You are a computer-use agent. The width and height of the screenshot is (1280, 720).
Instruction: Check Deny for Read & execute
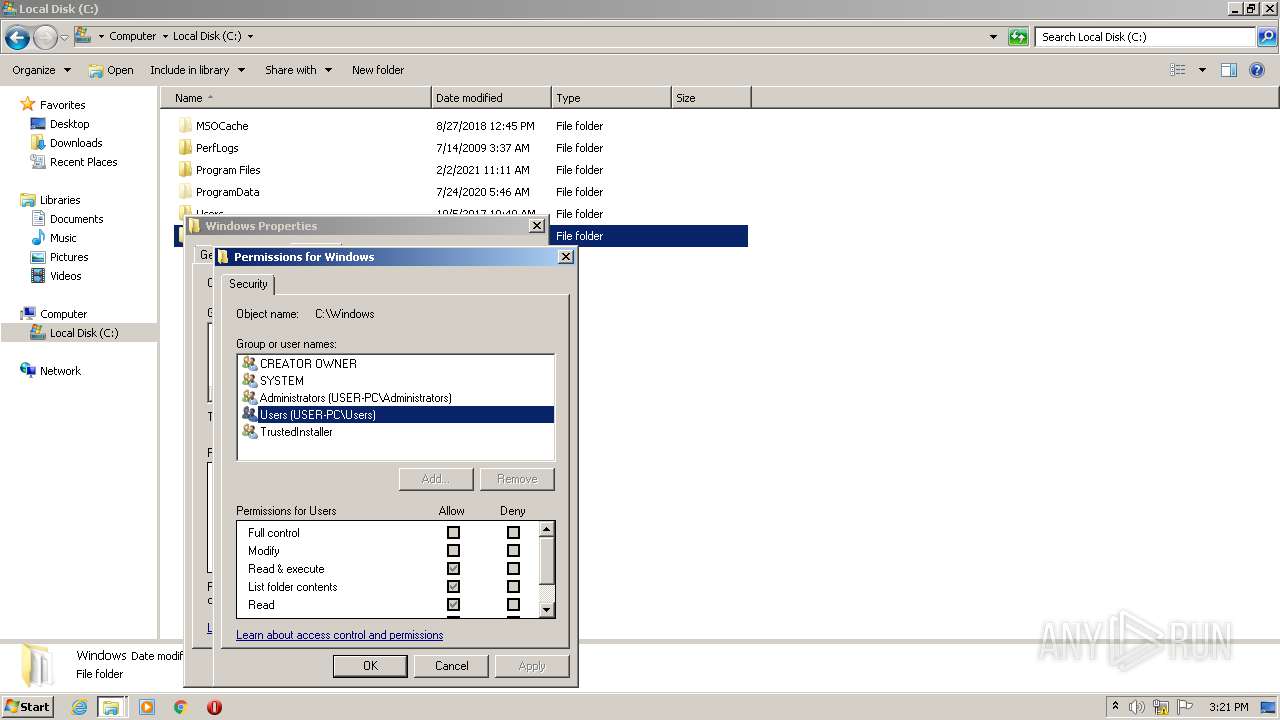pyautogui.click(x=513, y=569)
